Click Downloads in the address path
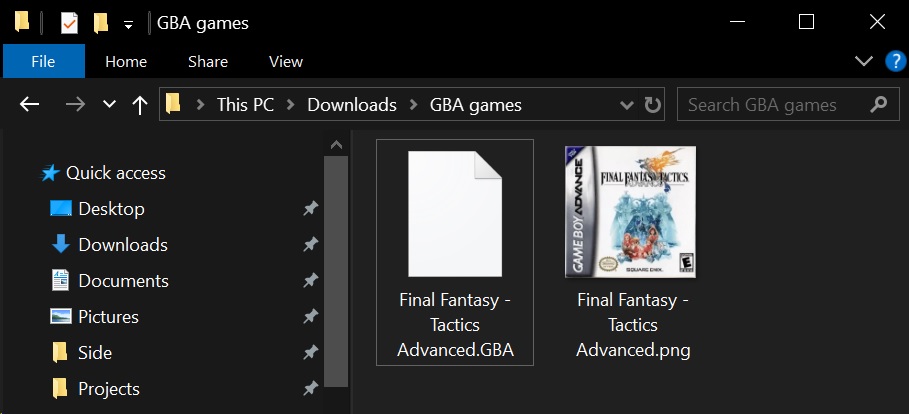The height and width of the screenshot is (414, 909). pos(352,104)
